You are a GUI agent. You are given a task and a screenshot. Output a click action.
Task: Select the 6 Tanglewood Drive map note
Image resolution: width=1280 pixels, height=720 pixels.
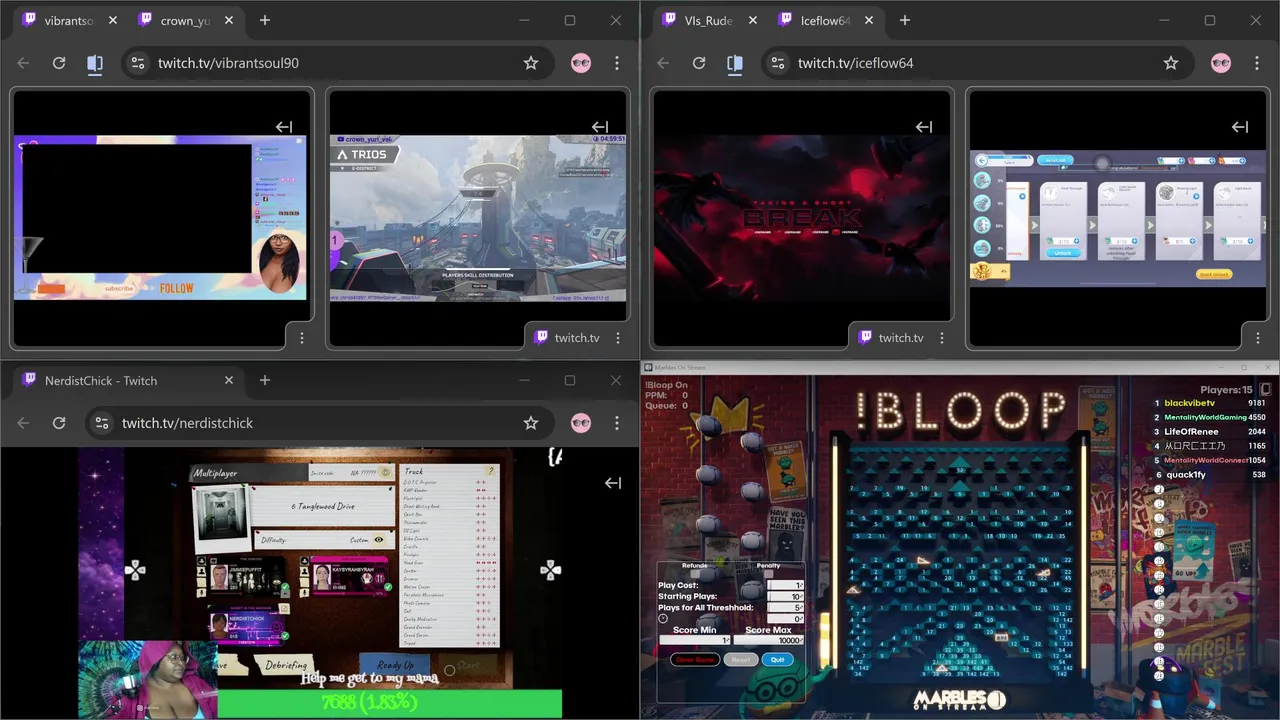tap(323, 506)
